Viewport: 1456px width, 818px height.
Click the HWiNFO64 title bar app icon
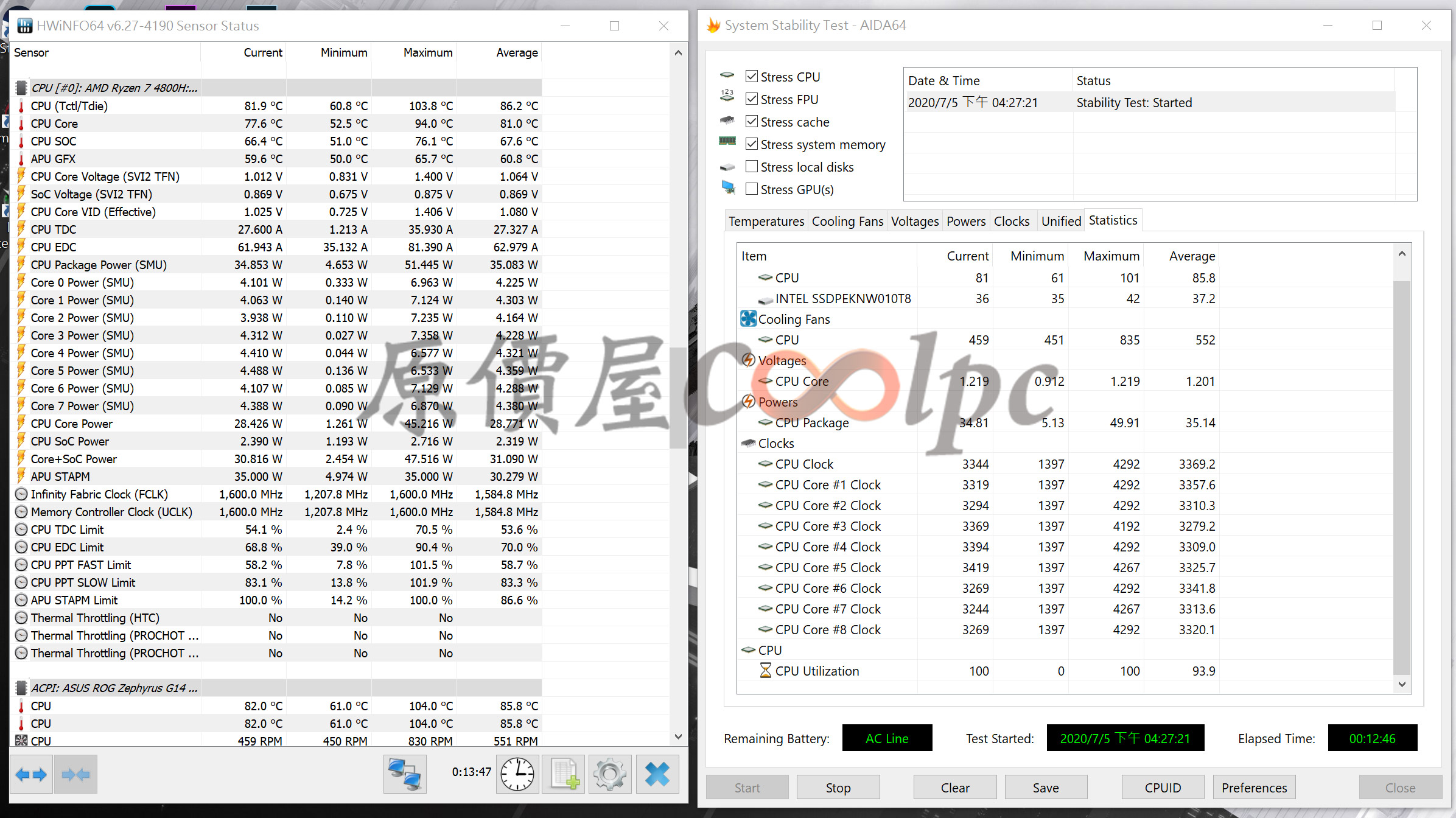(24, 26)
